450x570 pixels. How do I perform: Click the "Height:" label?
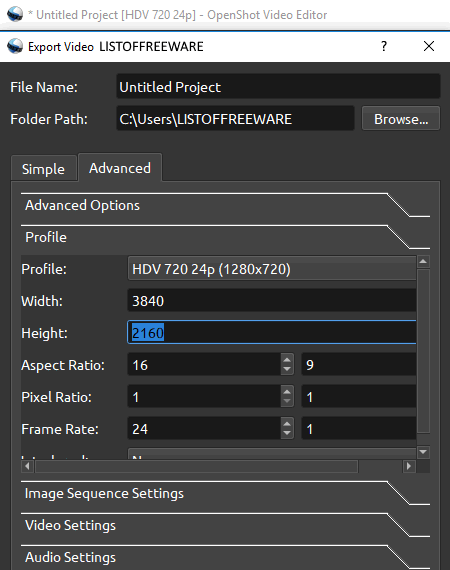pyautogui.click(x=44, y=333)
